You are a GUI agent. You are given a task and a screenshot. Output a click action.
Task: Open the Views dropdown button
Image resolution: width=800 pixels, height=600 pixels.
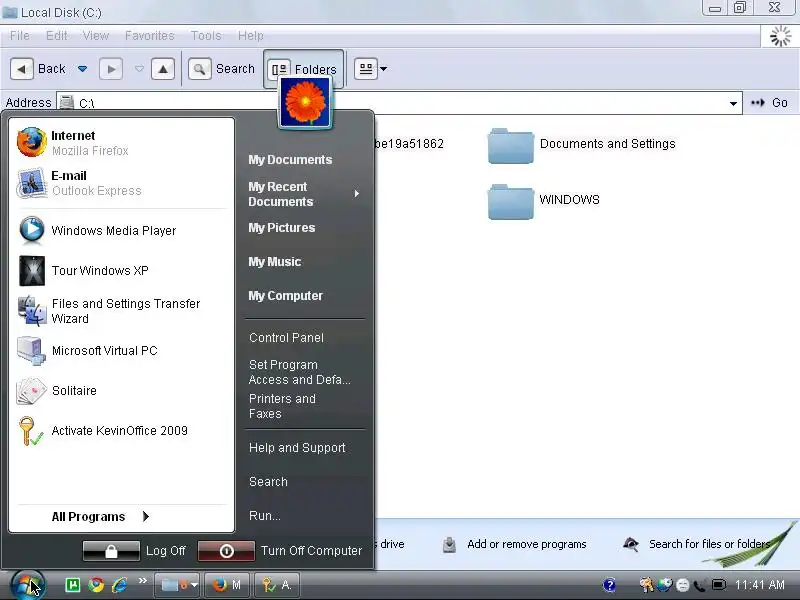(370, 69)
